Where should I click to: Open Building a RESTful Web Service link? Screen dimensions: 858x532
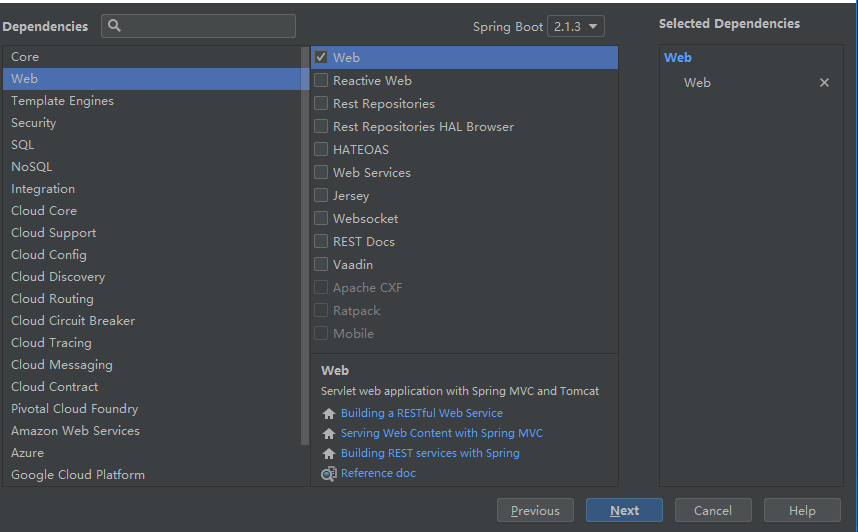pyautogui.click(x=421, y=413)
